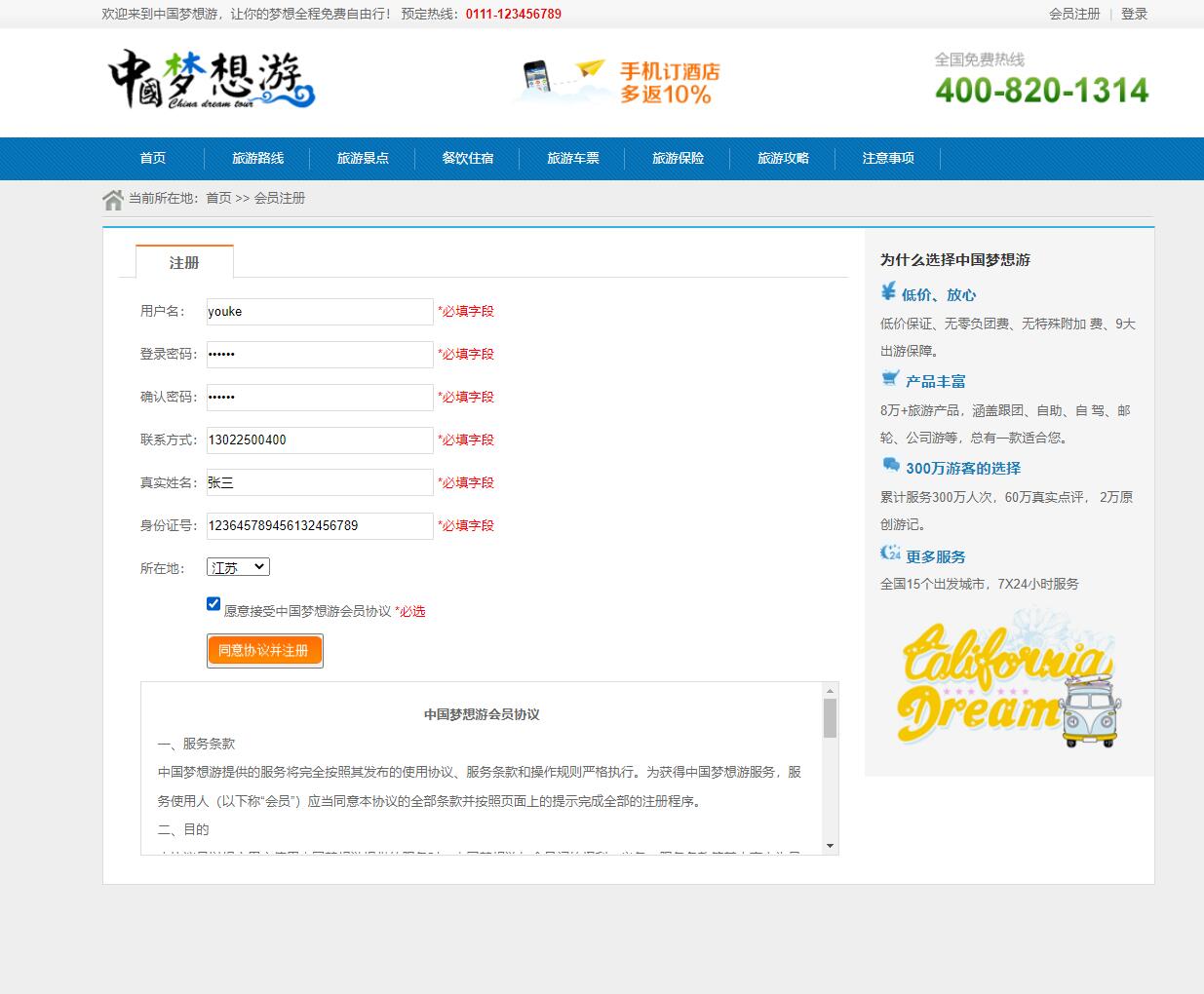Click the 二、目的 line in the agreement
This screenshot has width=1204, height=994.
pyautogui.click(x=183, y=829)
